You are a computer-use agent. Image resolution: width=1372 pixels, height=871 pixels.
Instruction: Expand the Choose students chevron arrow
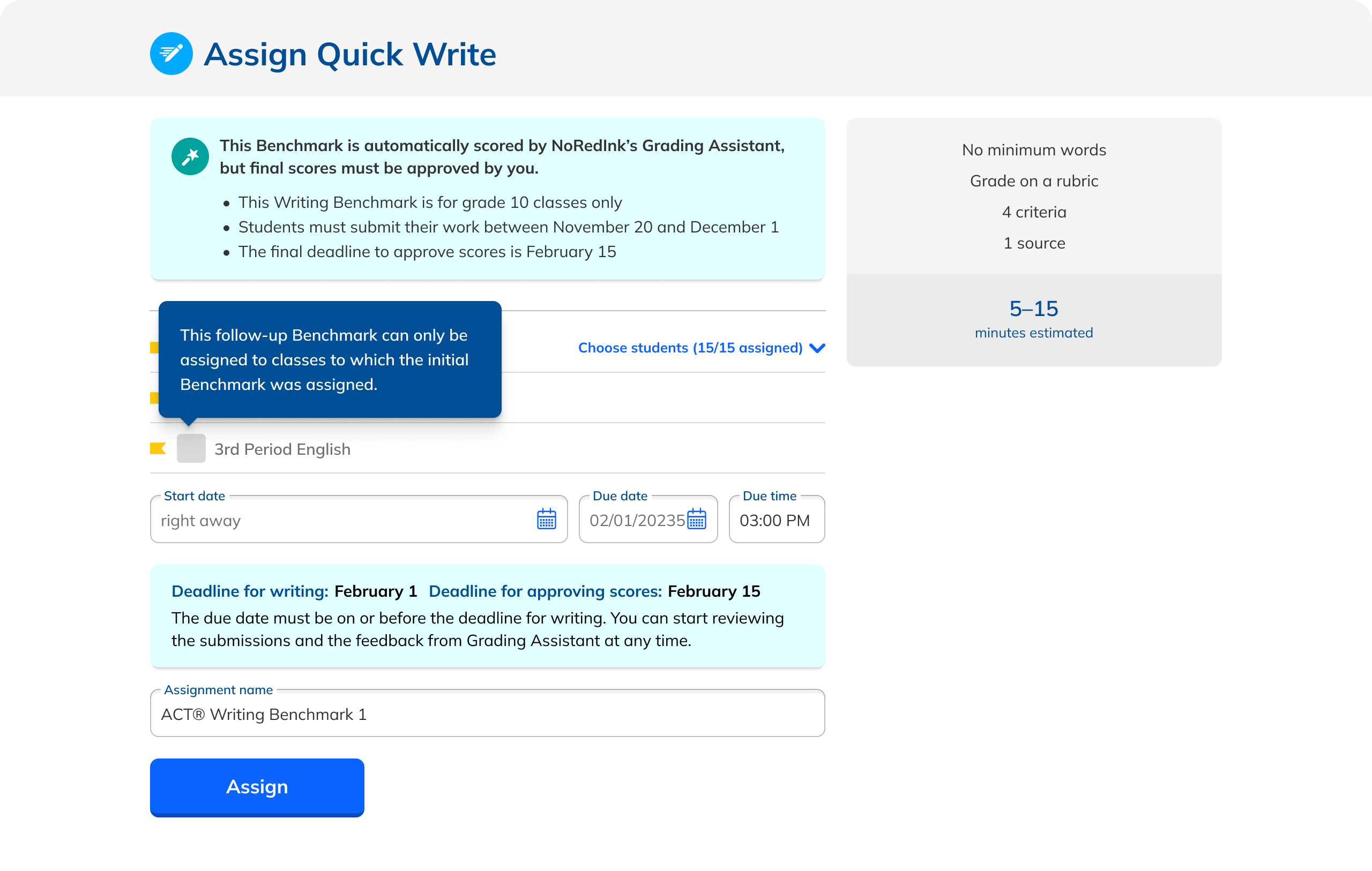point(817,348)
